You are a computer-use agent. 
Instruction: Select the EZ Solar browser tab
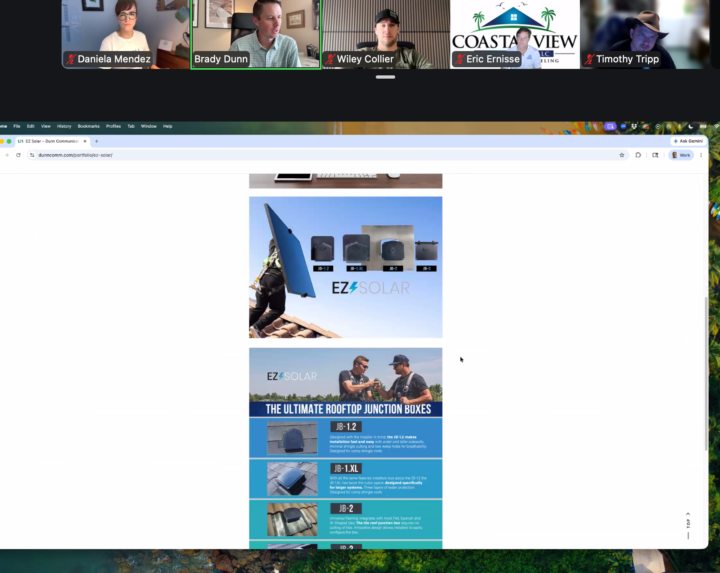pos(51,141)
